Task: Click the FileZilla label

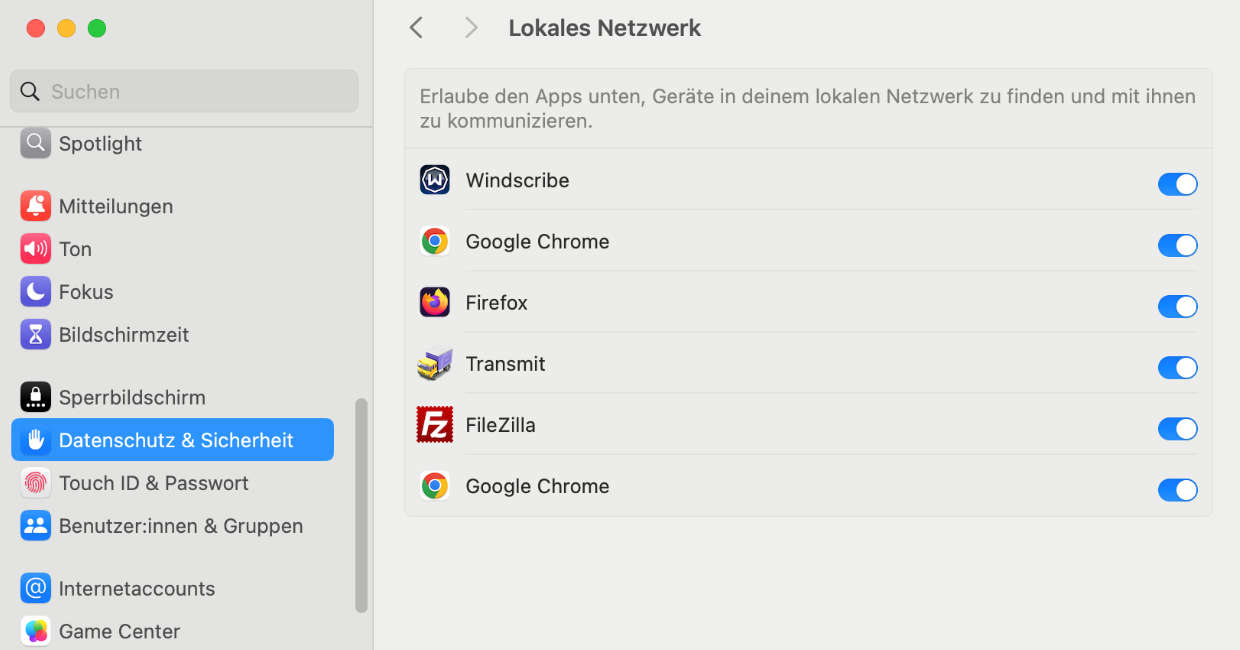Action: (x=500, y=425)
